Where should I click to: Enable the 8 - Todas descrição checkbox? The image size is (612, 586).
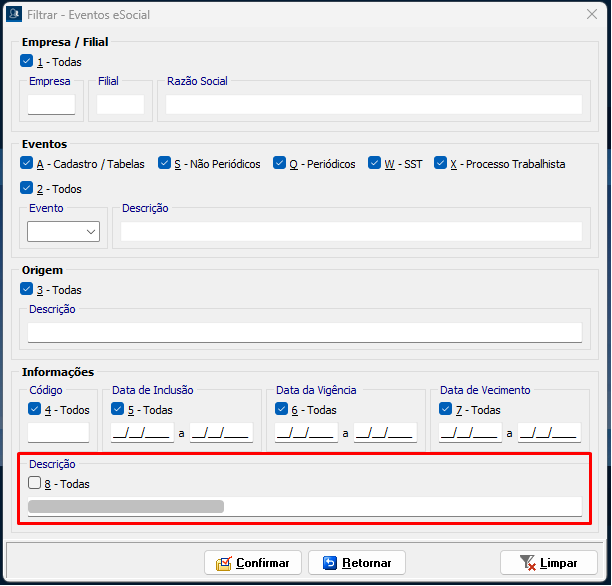(35, 483)
